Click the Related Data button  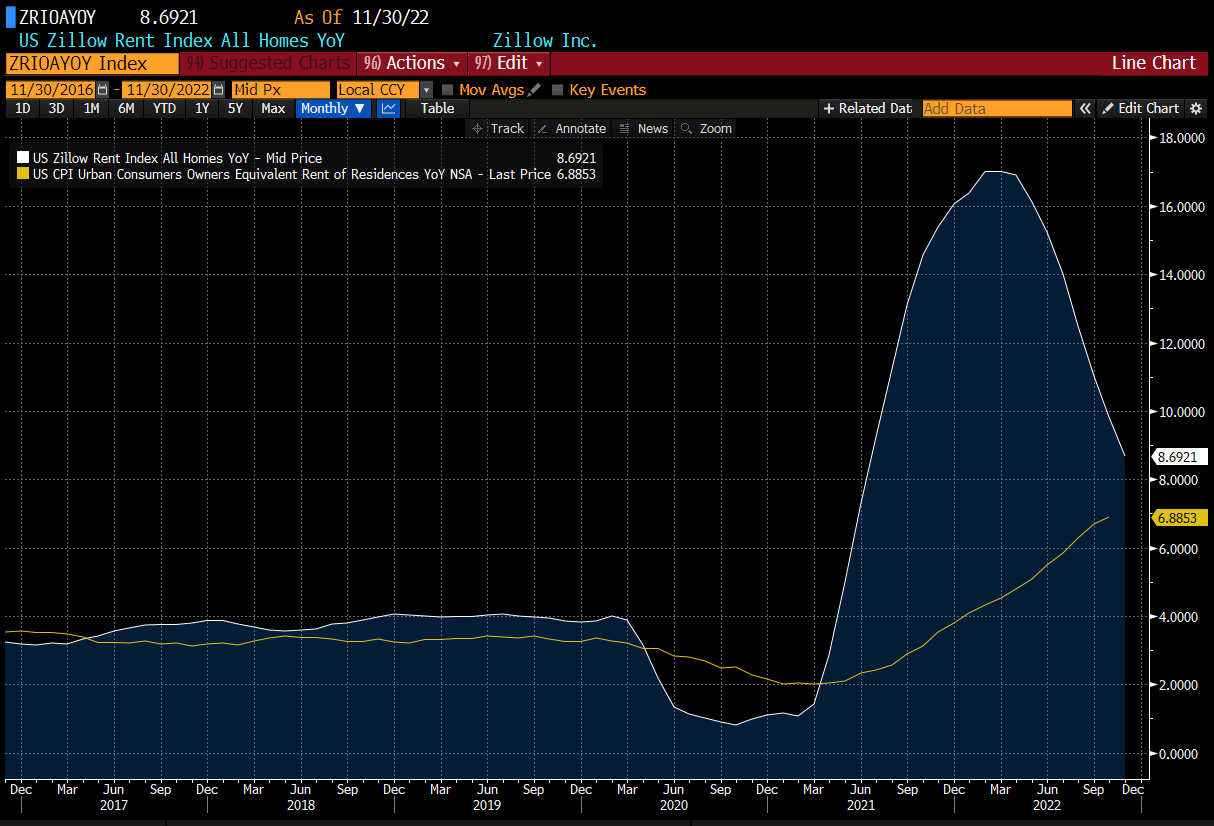tap(867, 108)
